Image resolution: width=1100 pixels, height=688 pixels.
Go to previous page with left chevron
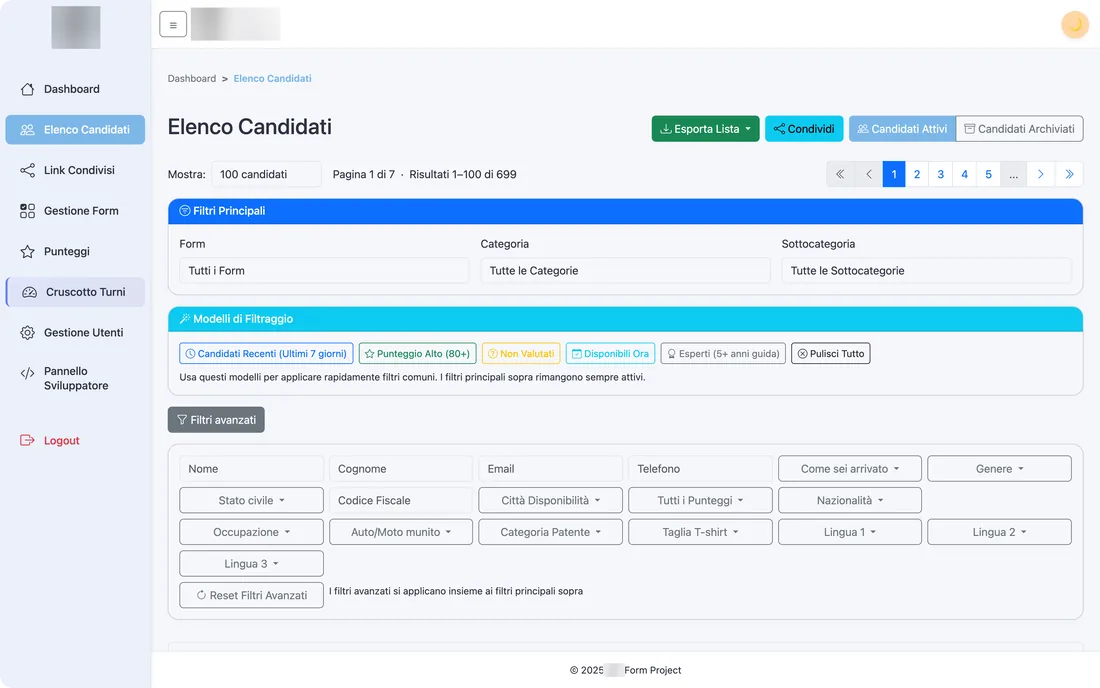coord(868,174)
